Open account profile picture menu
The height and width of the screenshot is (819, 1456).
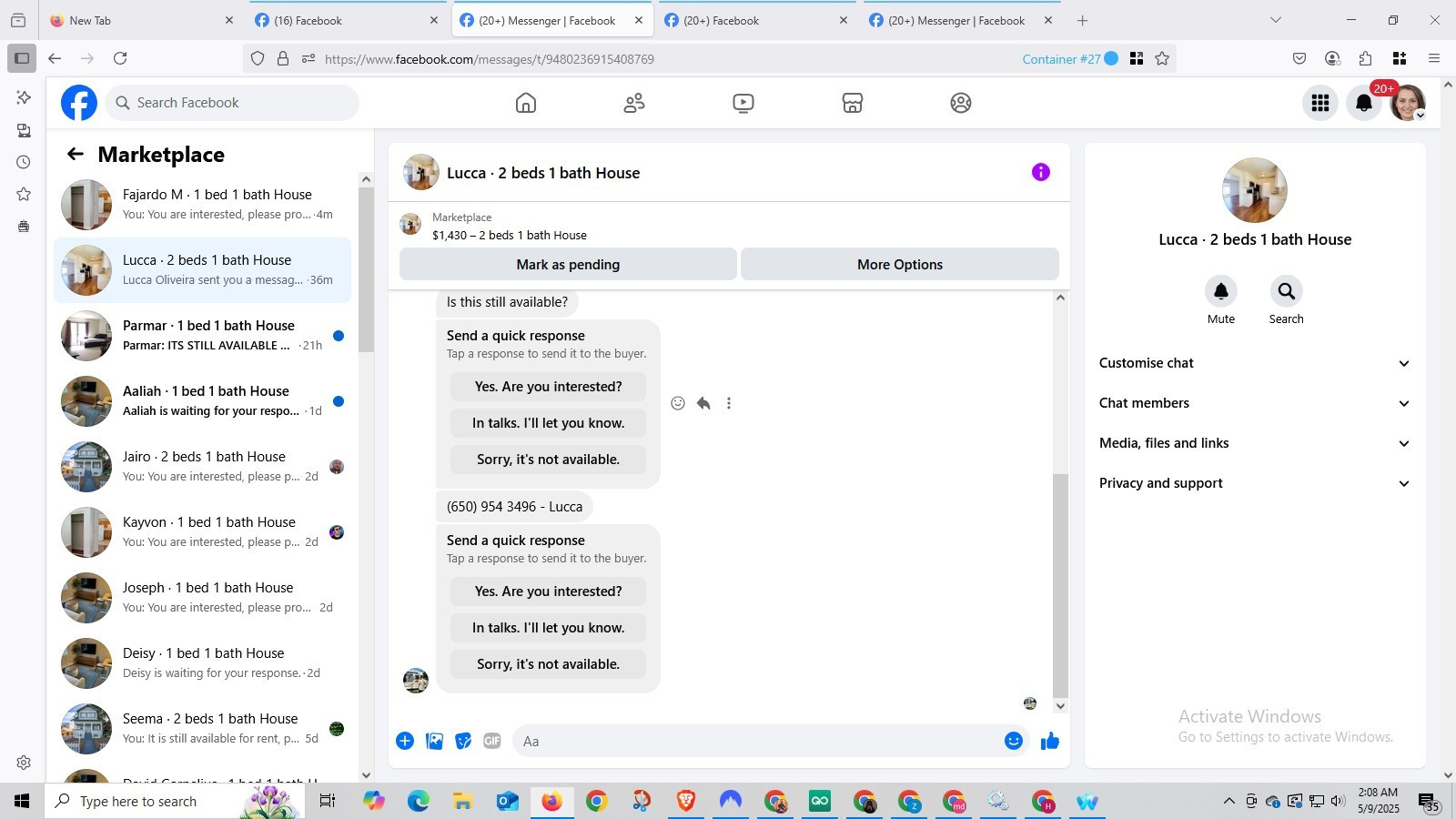[x=1408, y=103]
